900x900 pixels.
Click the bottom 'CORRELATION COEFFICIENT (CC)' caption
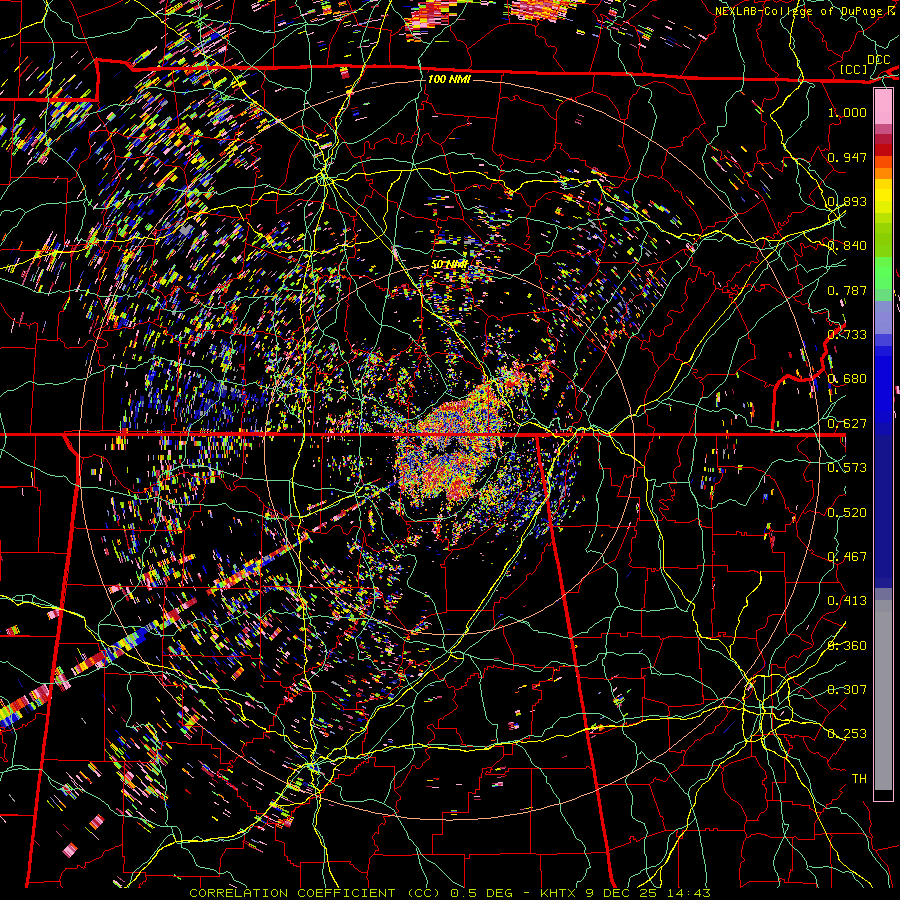point(316,893)
